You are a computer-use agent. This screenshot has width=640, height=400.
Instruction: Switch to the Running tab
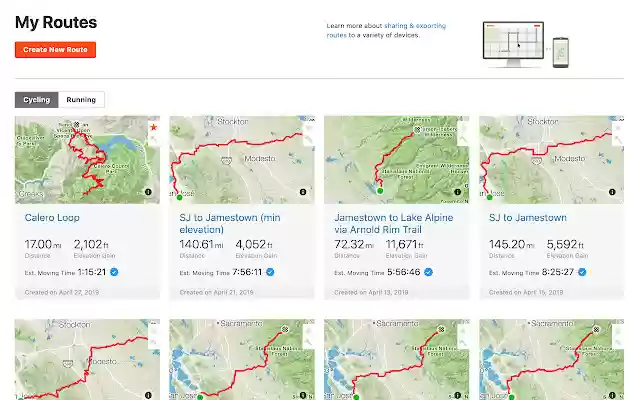pyautogui.click(x=82, y=100)
